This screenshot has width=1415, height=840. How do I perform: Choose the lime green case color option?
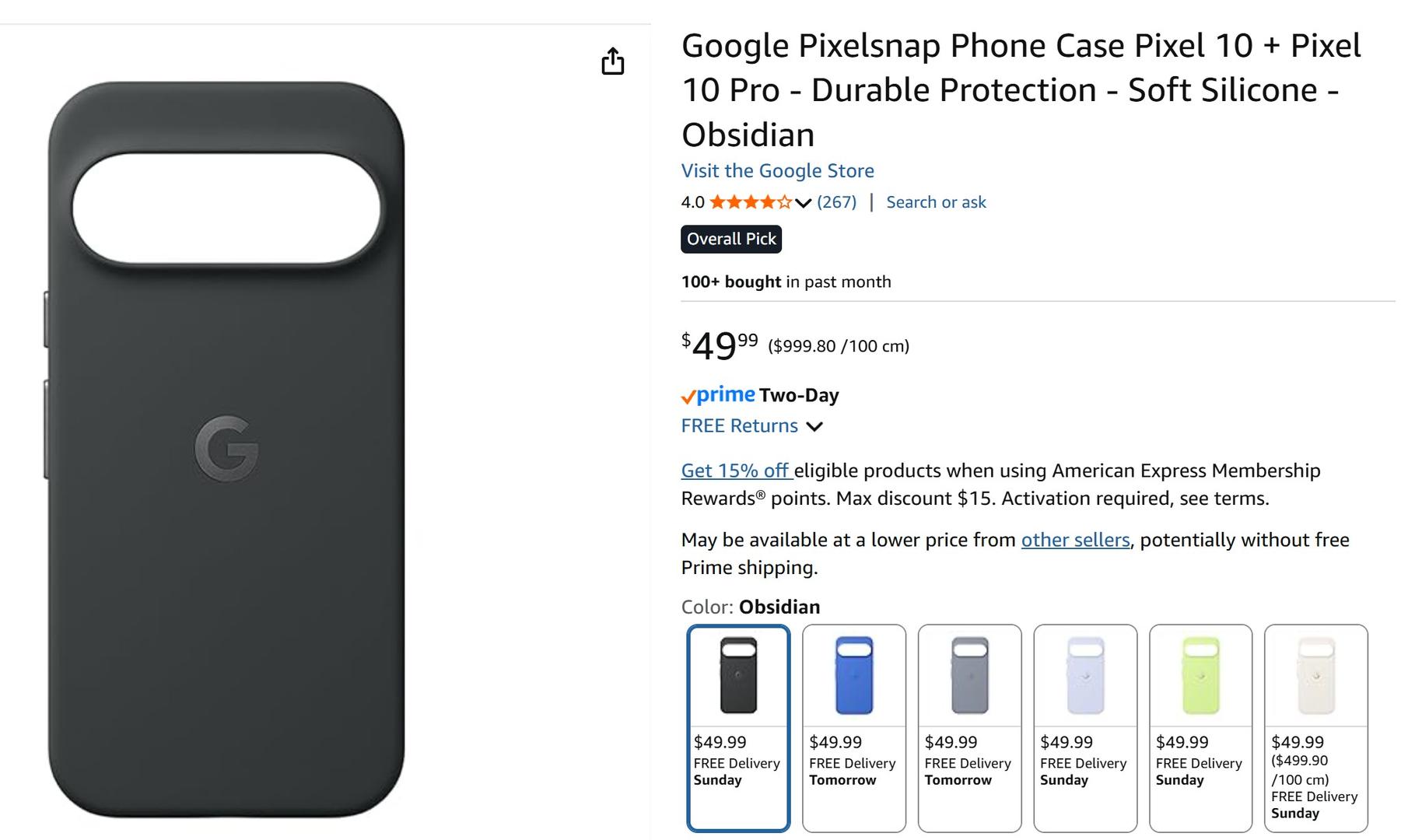(1200, 727)
